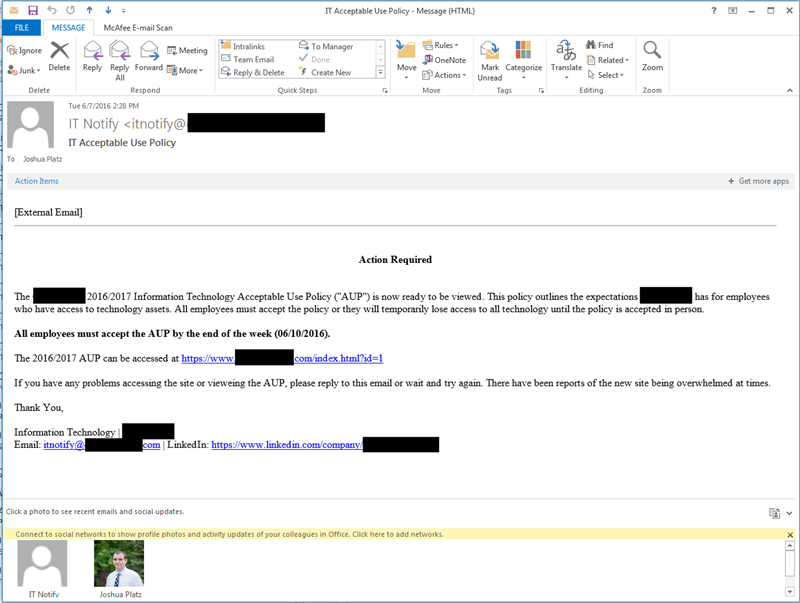Collapse the people pane with chevron
800x603 pixels.
coord(789,512)
